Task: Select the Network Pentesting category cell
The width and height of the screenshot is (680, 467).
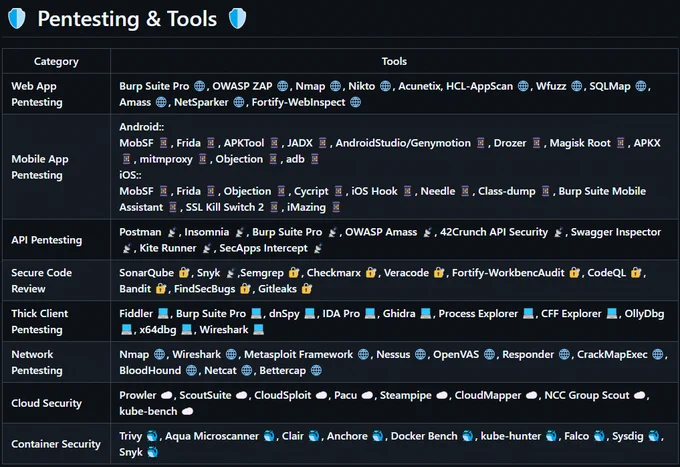Action: pos(56,362)
